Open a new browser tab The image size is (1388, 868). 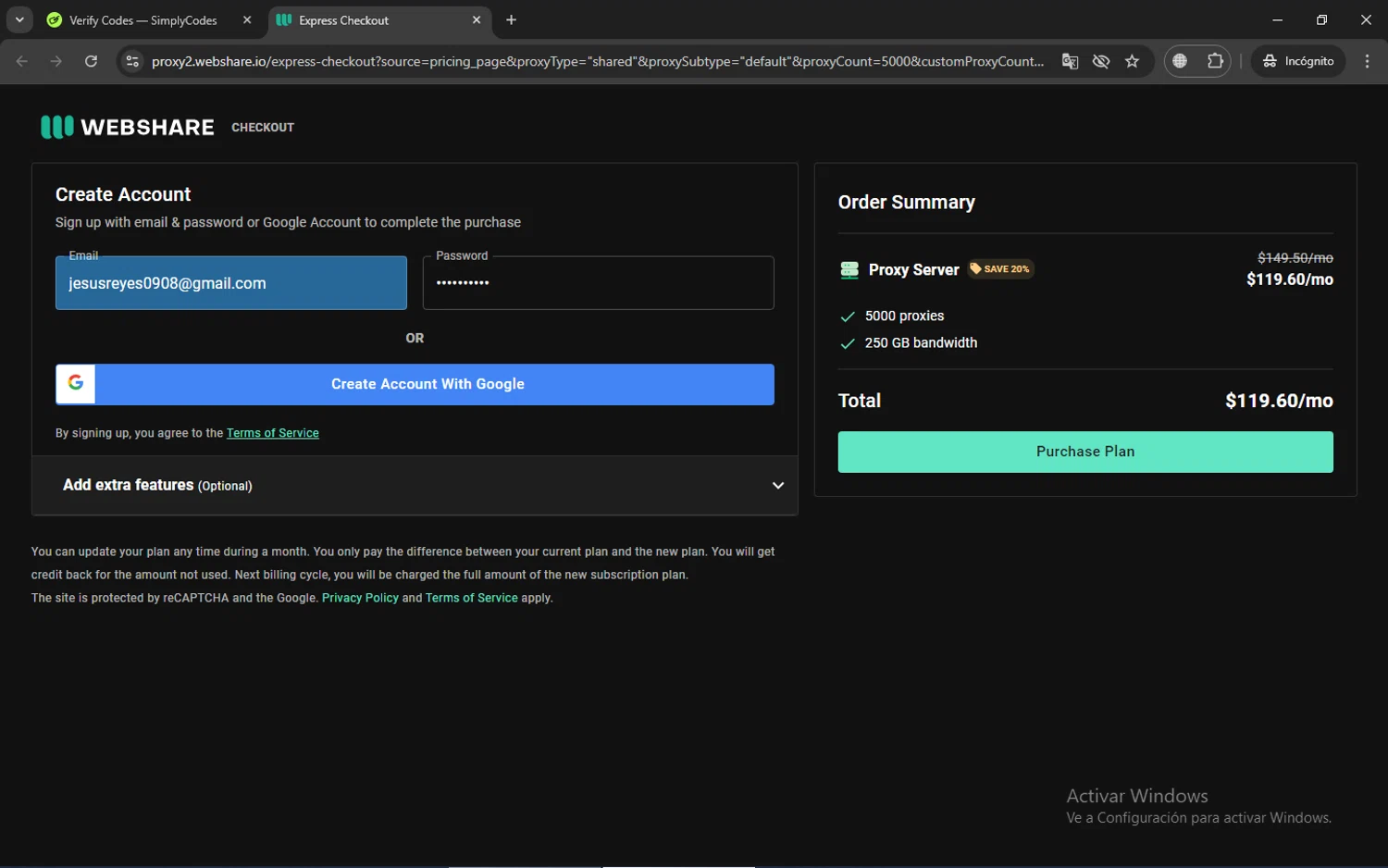pos(511,20)
